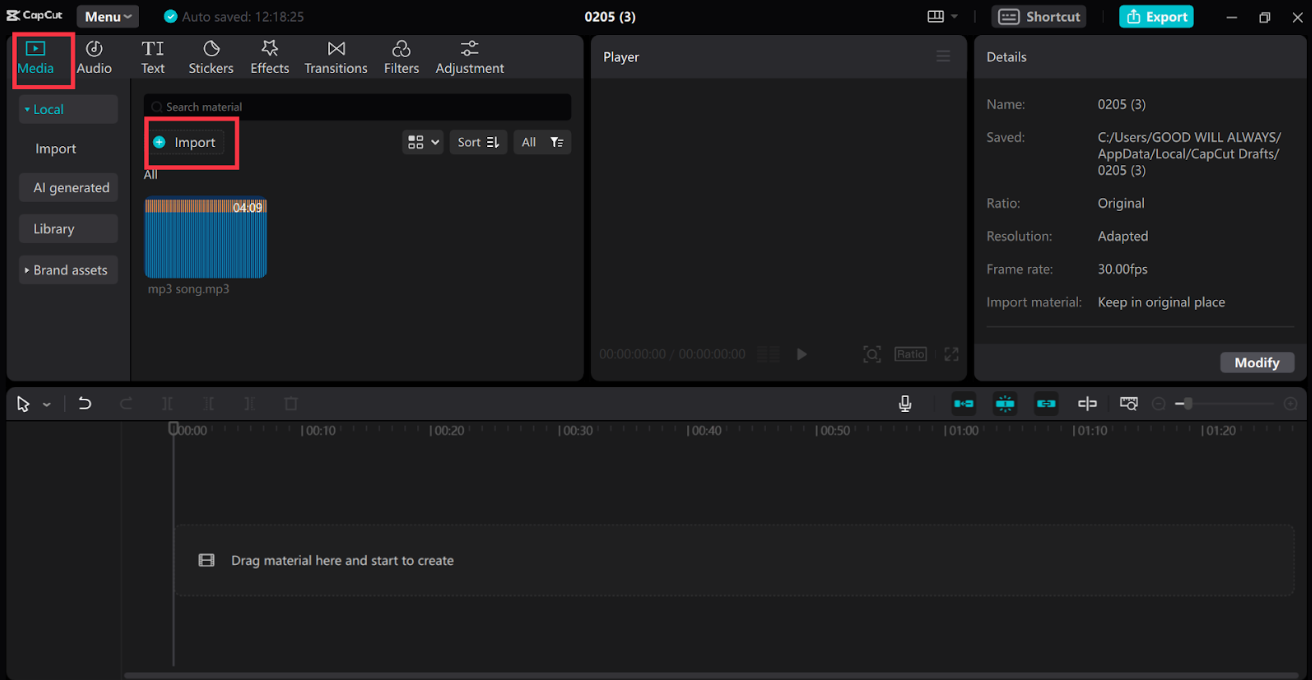Image resolution: width=1312 pixels, height=680 pixels.
Task: Click the 01:00 mark on timeline ruler
Action: (961, 430)
